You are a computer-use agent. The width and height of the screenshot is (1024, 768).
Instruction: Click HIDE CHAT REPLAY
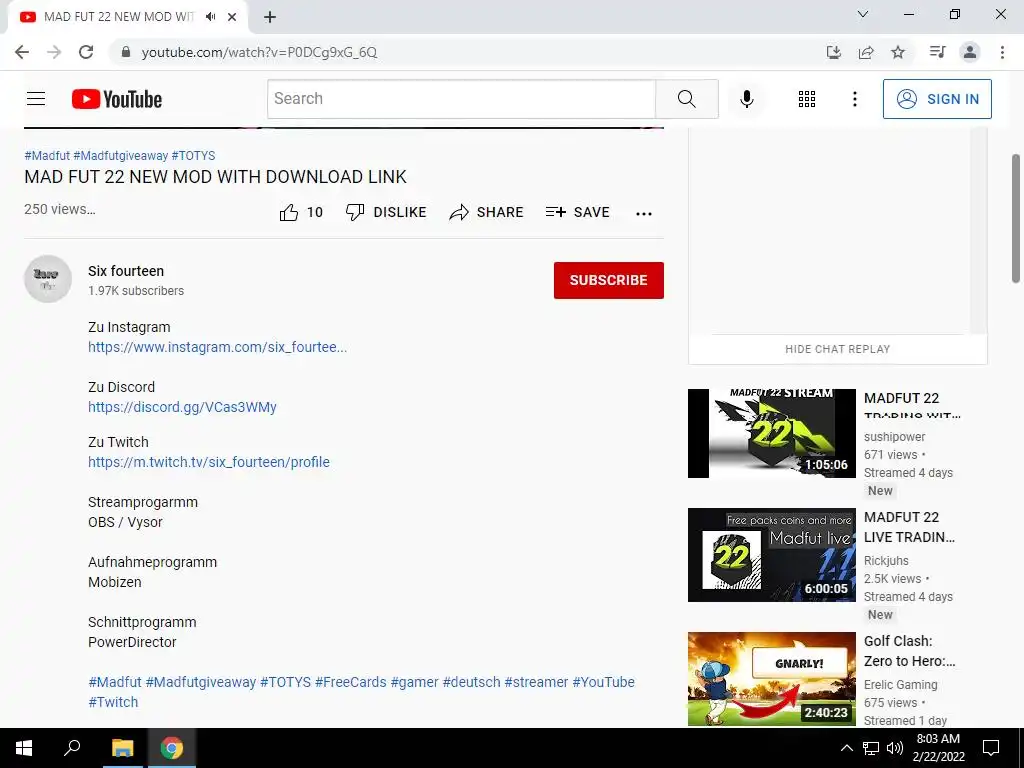837,349
